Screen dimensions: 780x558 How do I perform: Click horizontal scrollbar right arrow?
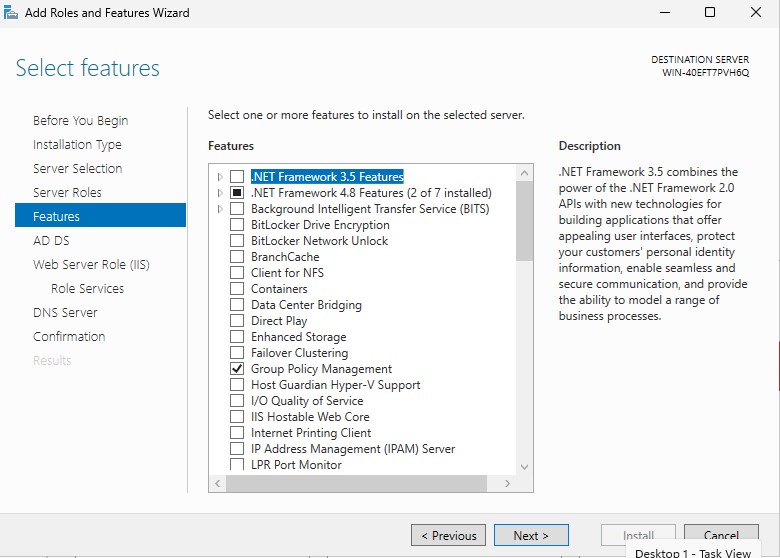pyautogui.click(x=507, y=483)
